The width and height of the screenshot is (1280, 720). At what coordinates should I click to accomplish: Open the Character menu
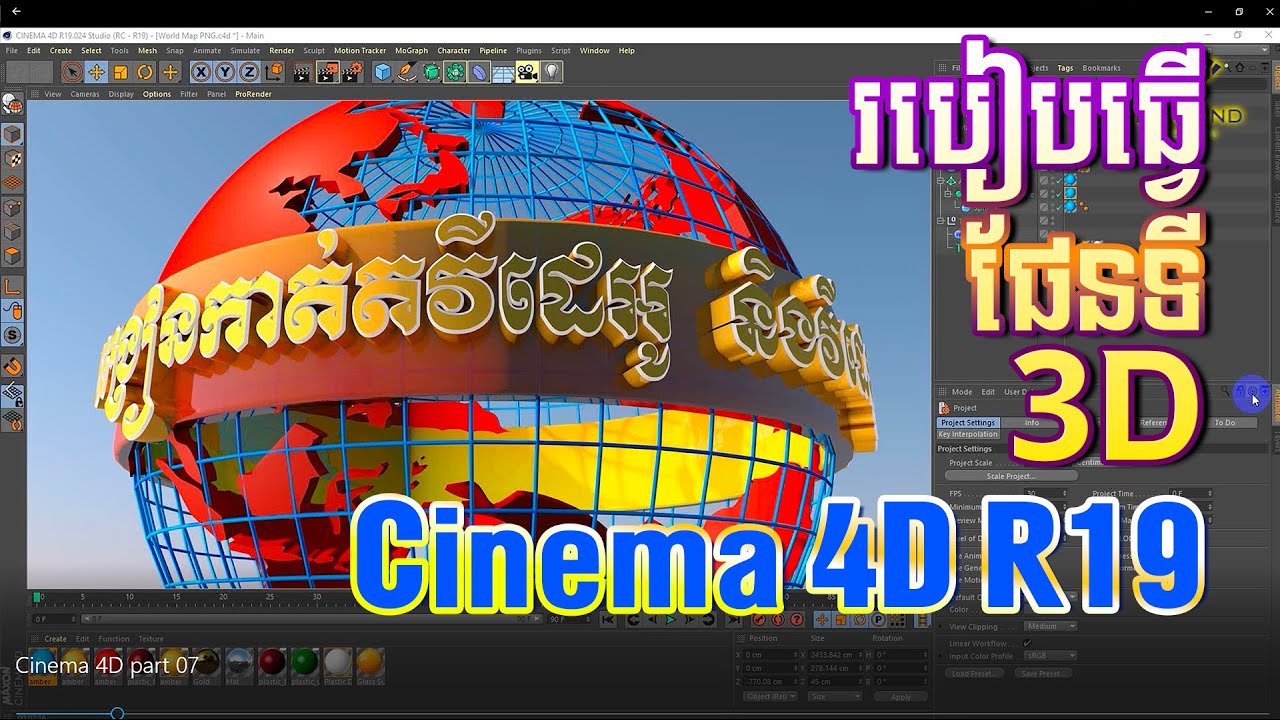454,50
